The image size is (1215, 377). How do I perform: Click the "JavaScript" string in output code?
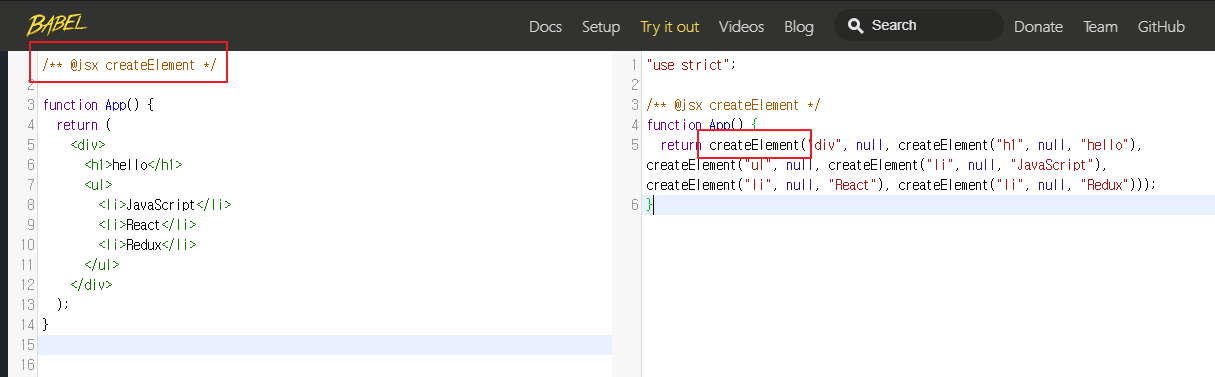tap(1052, 165)
